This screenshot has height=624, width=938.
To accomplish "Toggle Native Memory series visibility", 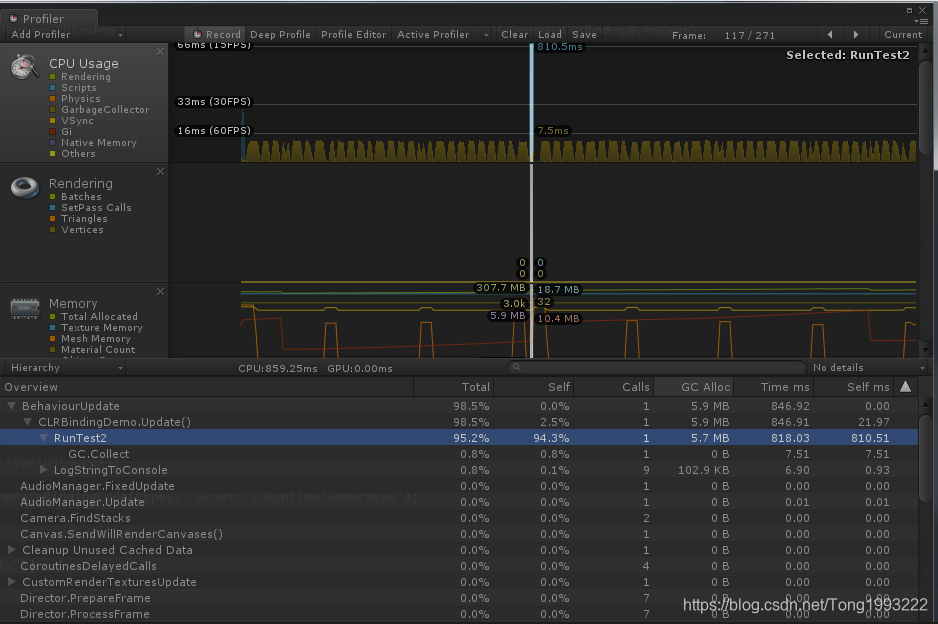I will coord(53,142).
